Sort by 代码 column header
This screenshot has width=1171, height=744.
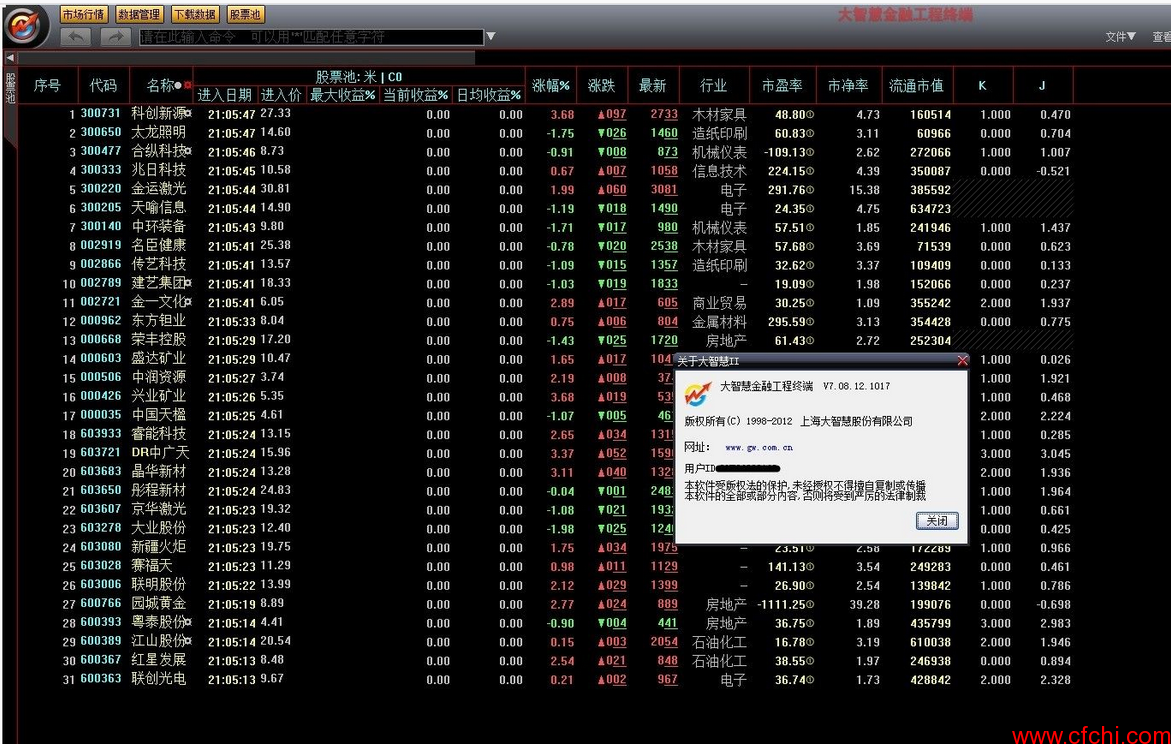pyautogui.click(x=103, y=85)
